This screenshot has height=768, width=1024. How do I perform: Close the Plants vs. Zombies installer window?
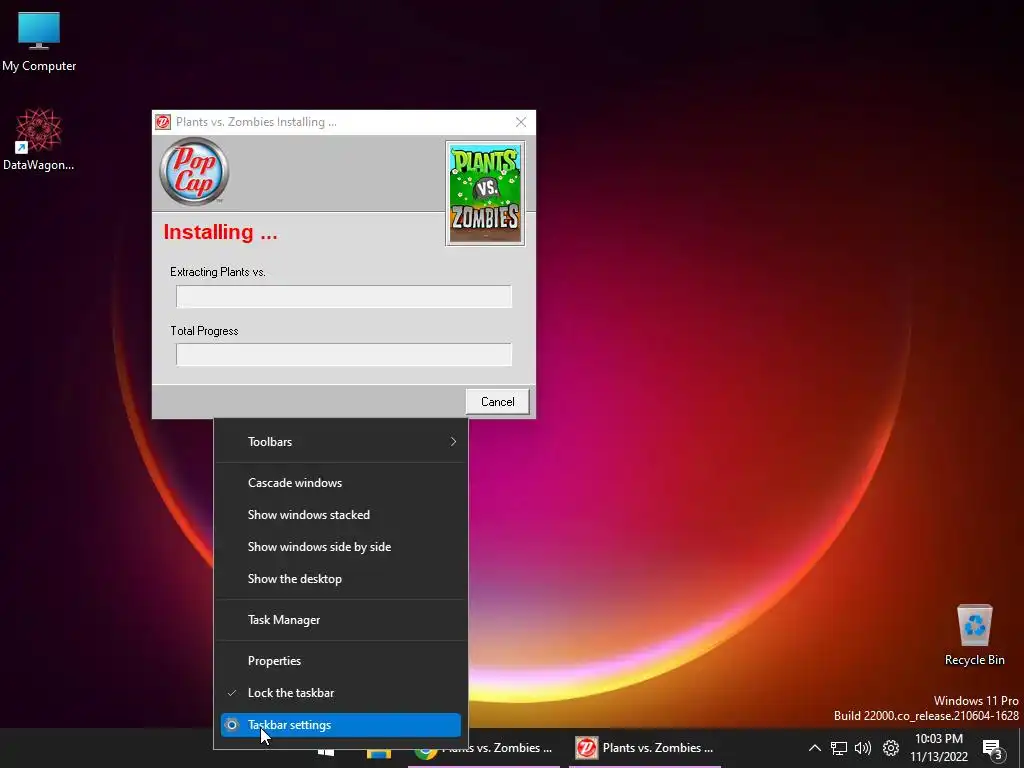520,122
